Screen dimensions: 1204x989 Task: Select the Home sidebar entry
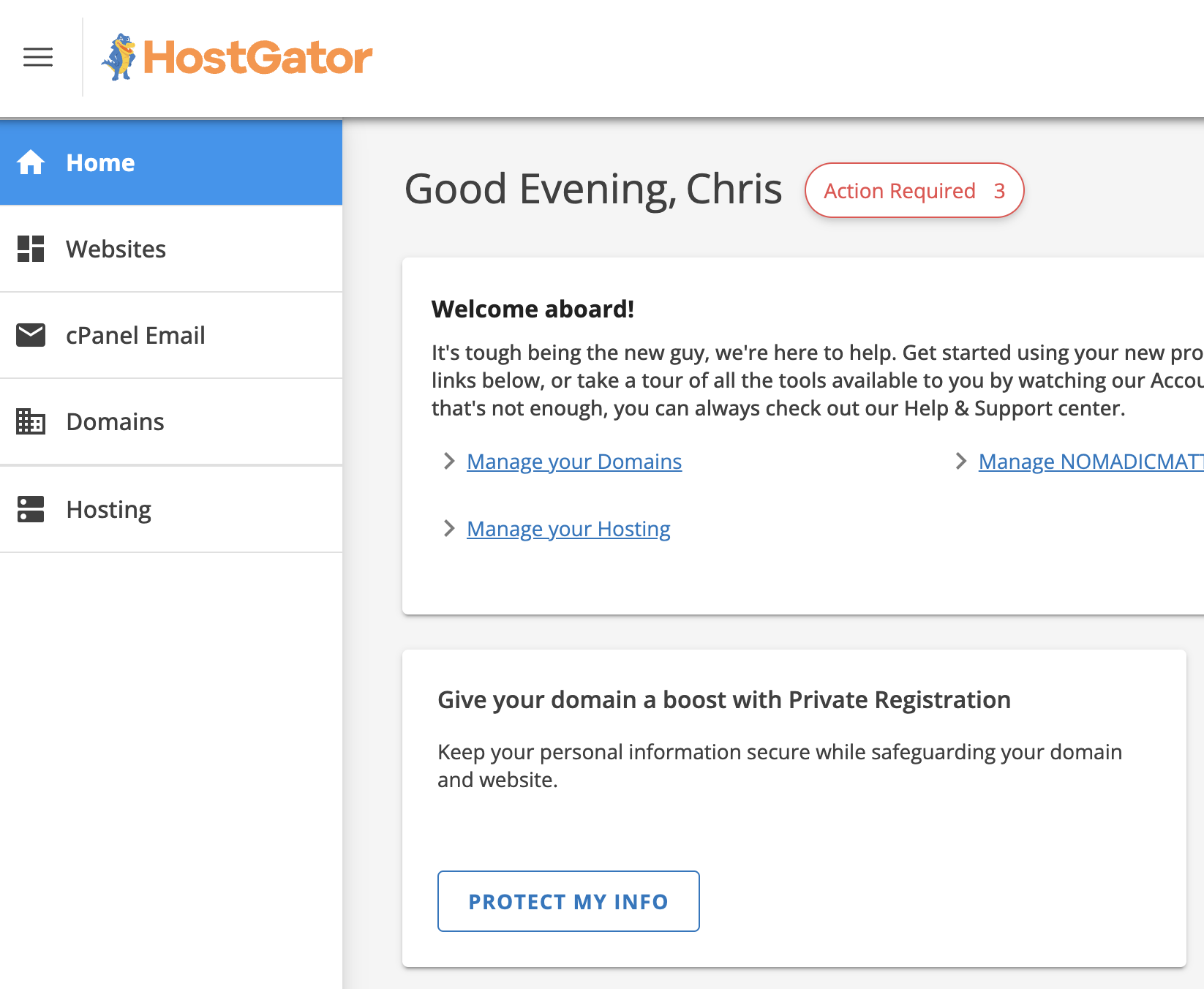[100, 162]
